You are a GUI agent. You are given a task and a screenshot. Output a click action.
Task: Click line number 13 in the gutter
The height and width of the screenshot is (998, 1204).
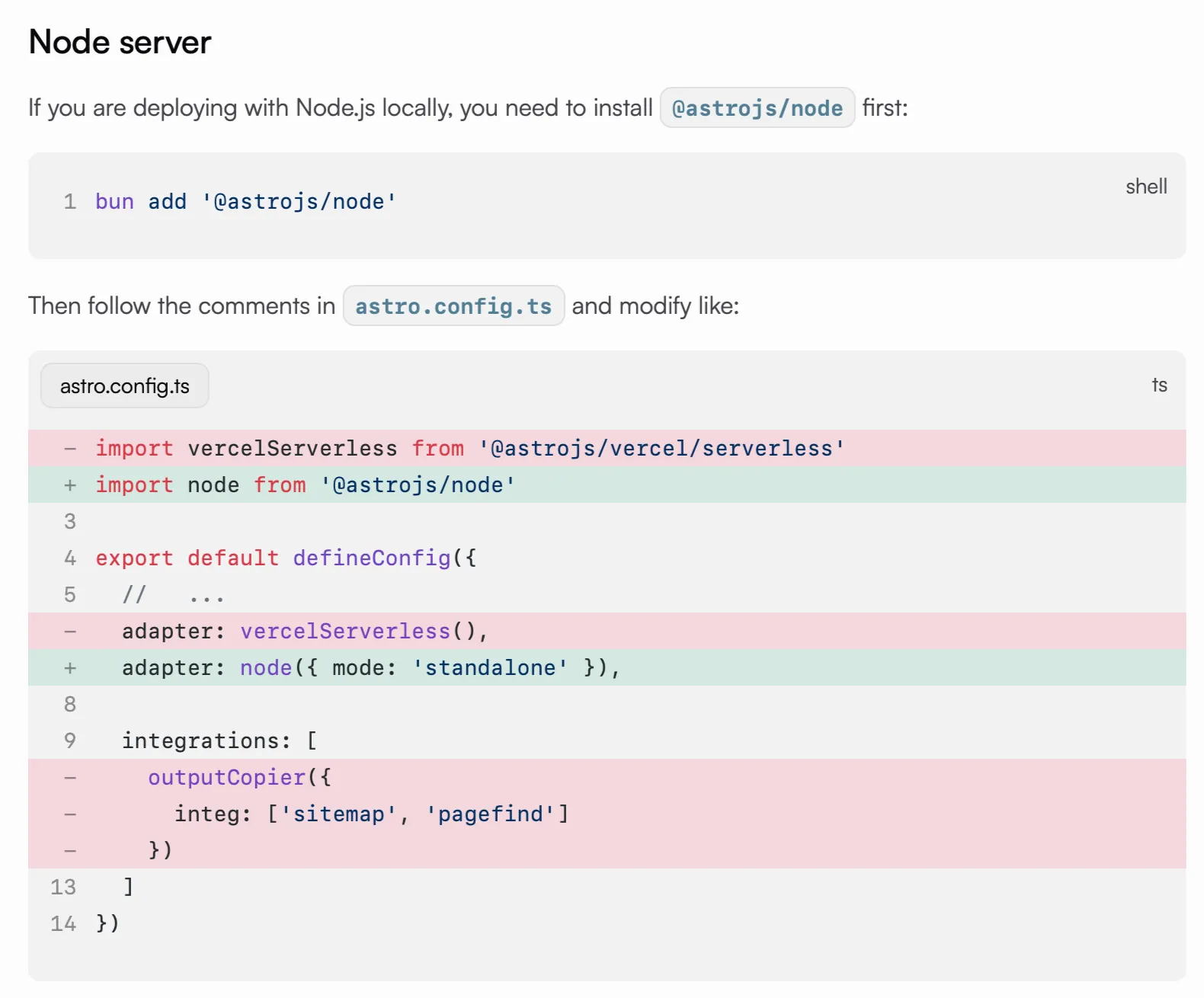point(63,887)
